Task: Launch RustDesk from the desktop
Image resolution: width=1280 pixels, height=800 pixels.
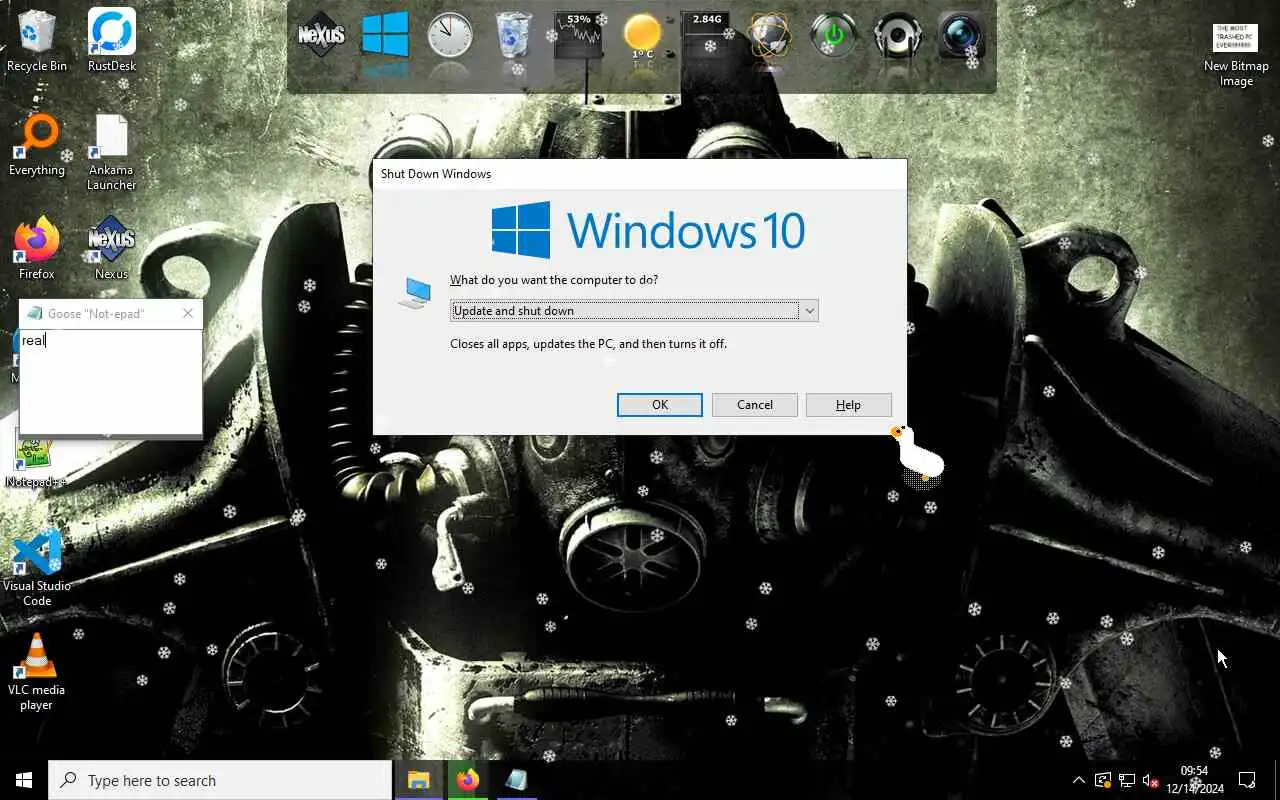Action: [111, 41]
